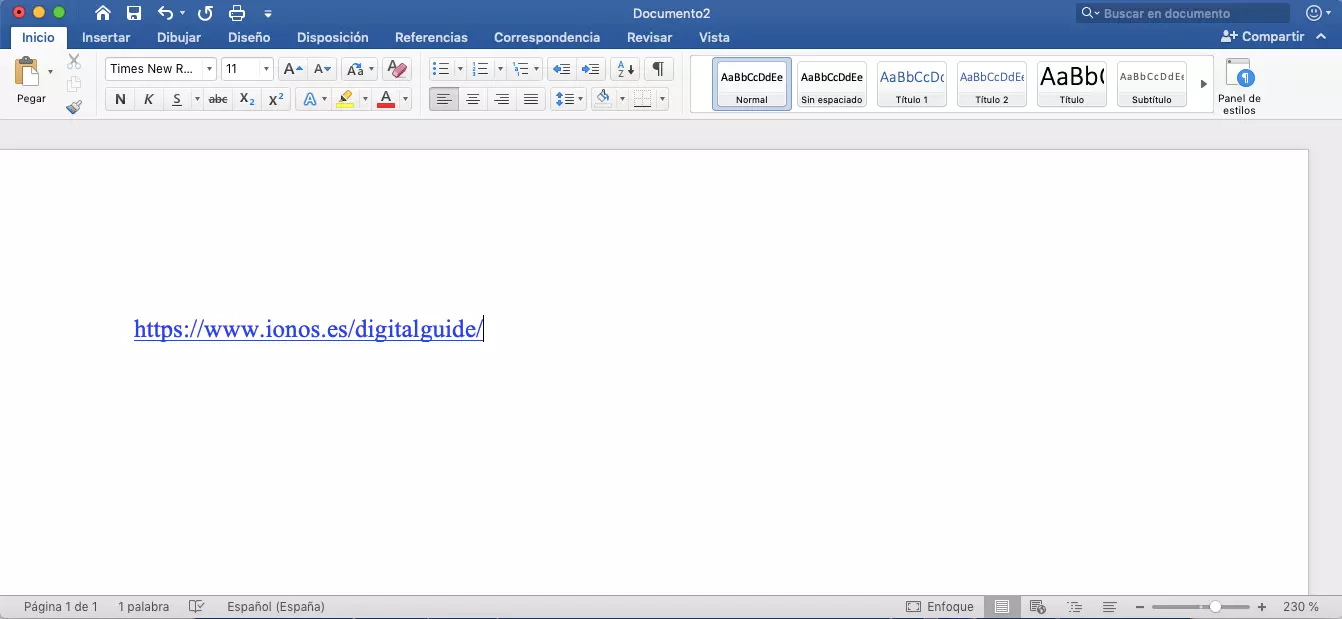Apply the Sin espaciado style
The image size is (1342, 619).
coord(832,84)
